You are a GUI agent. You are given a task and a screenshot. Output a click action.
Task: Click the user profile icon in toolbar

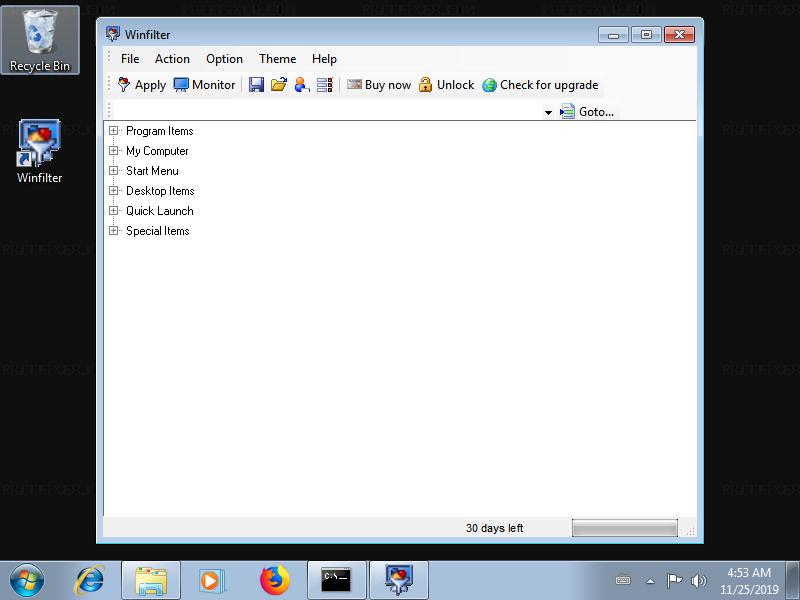302,85
